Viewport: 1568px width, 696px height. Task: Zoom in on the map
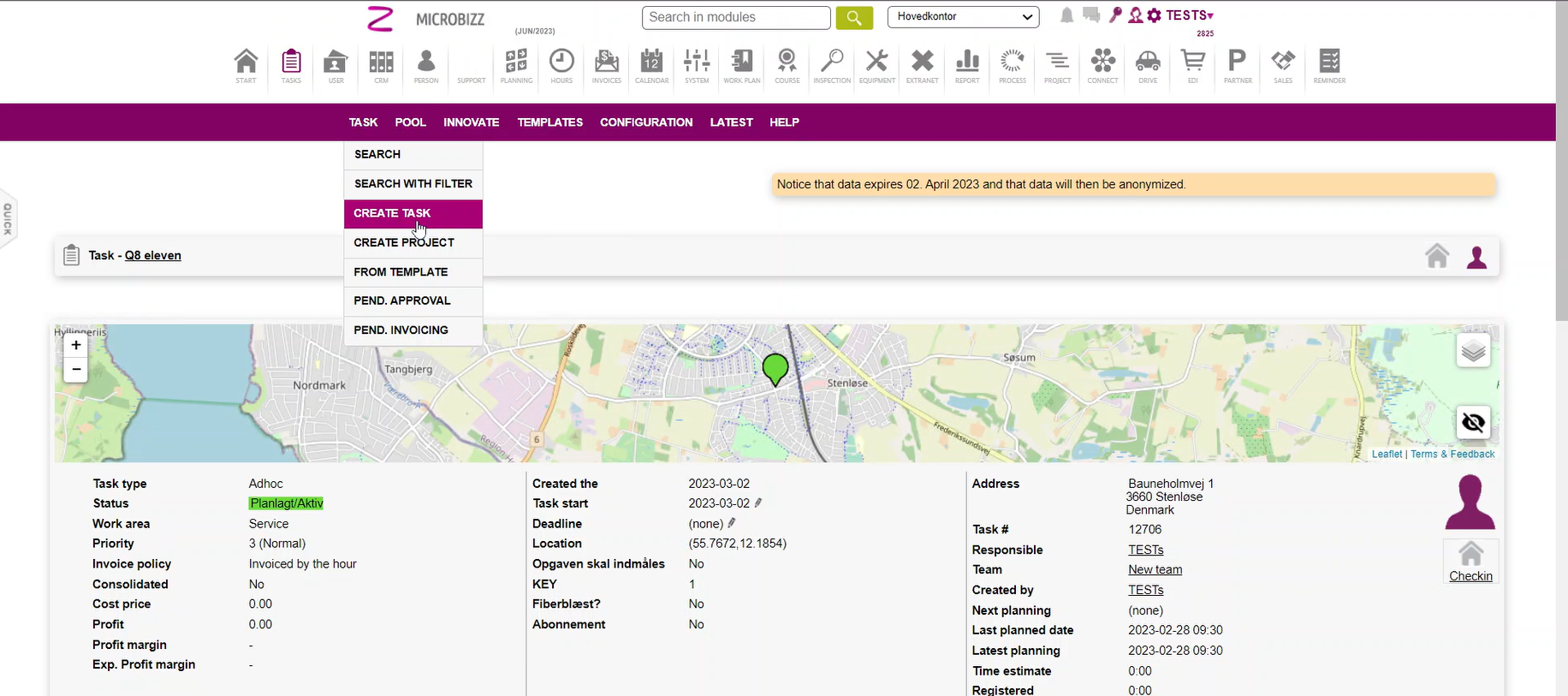coord(76,345)
